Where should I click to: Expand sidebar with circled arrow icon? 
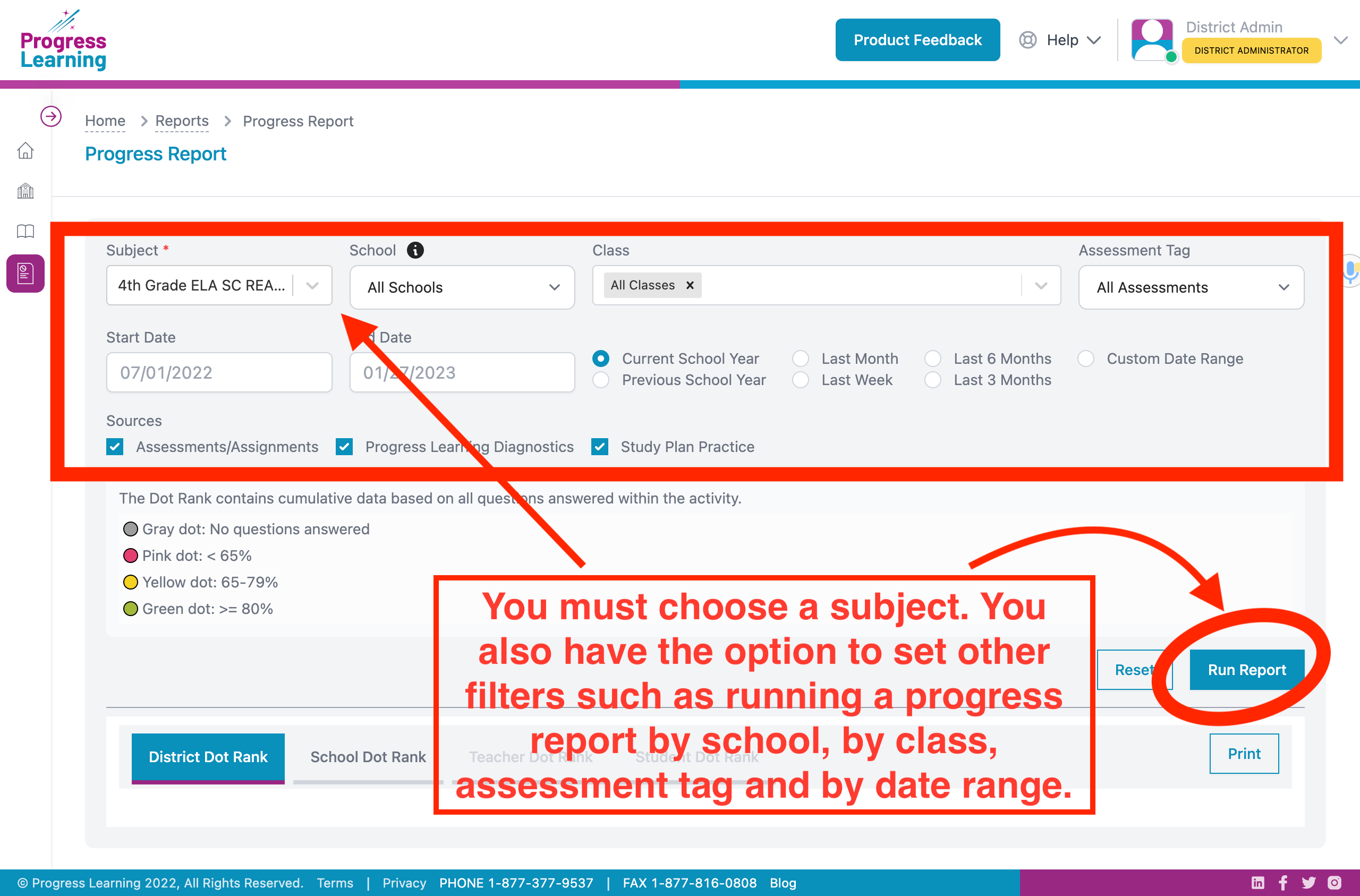coord(51,116)
